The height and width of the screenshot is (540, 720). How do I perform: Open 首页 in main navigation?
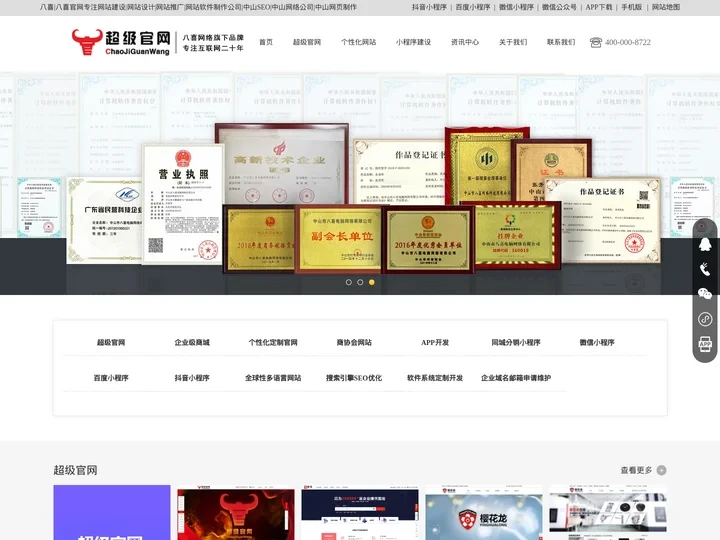266,42
